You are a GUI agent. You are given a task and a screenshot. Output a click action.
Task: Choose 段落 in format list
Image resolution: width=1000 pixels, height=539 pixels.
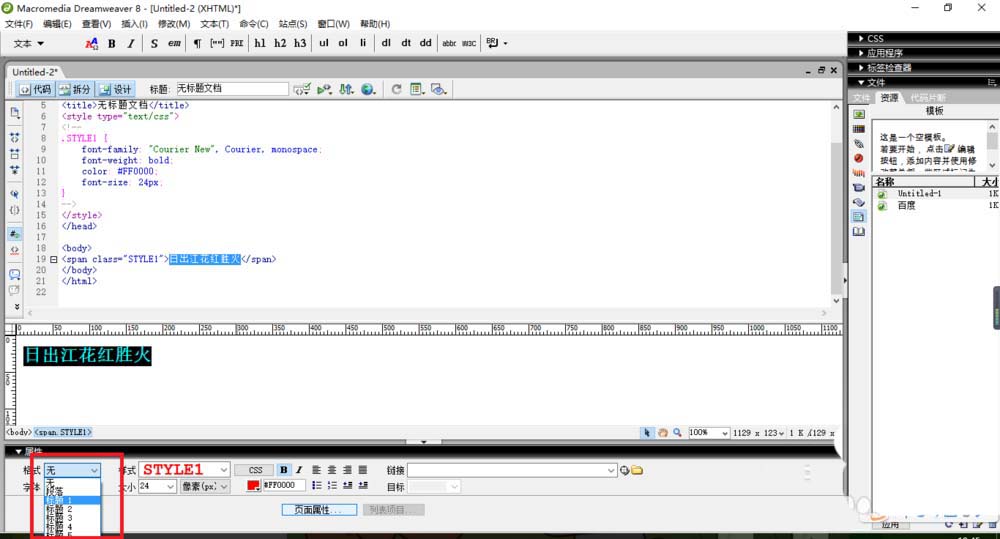coord(55,492)
